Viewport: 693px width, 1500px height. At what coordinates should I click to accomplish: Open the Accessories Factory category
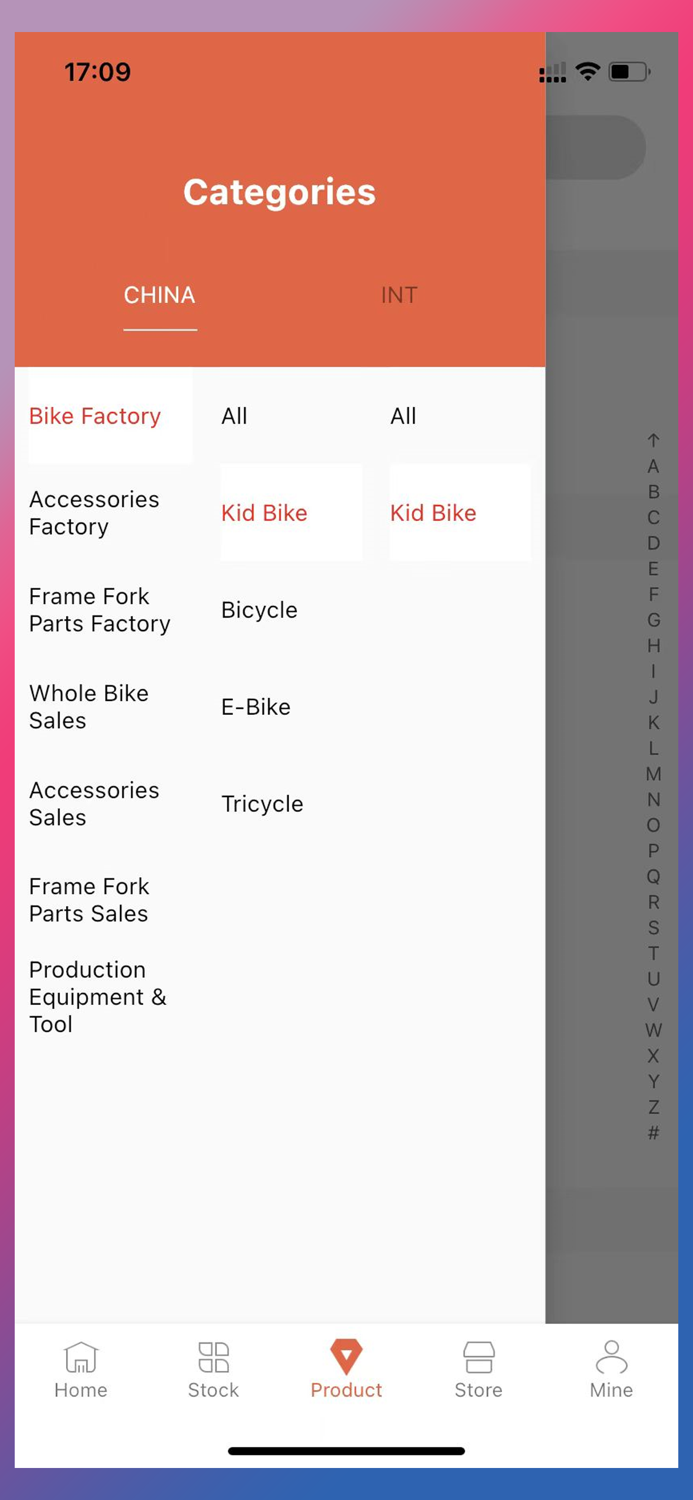94,513
